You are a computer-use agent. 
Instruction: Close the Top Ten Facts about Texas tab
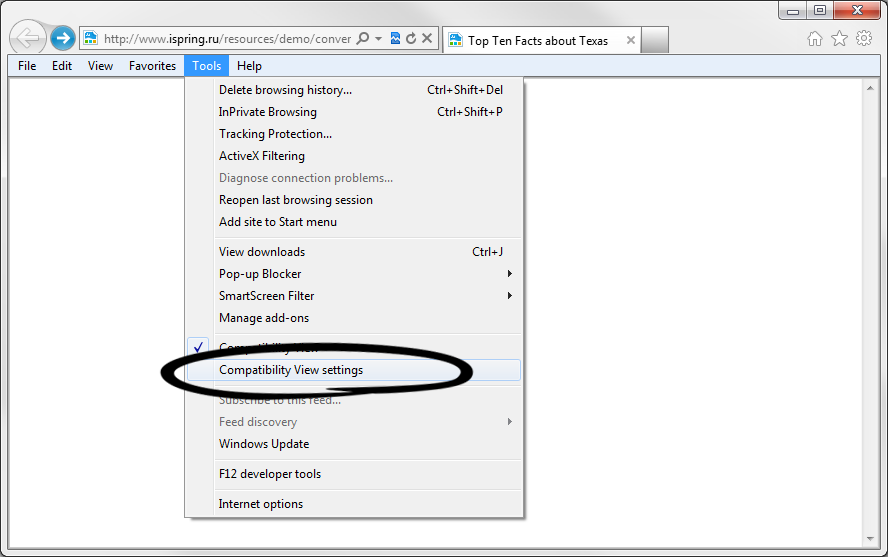pyautogui.click(x=630, y=40)
